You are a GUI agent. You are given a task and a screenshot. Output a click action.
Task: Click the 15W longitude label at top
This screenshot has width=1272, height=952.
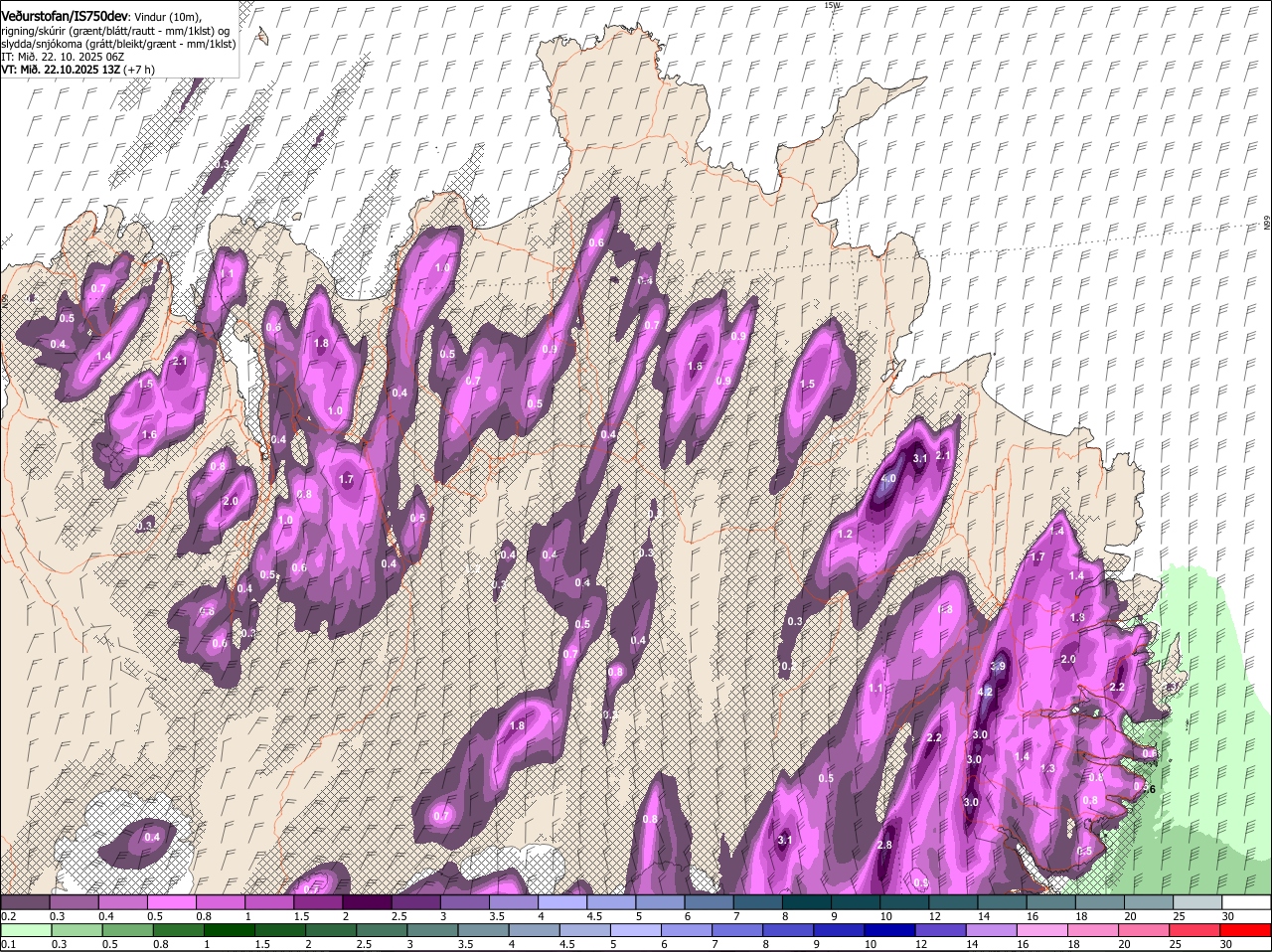click(832, 5)
